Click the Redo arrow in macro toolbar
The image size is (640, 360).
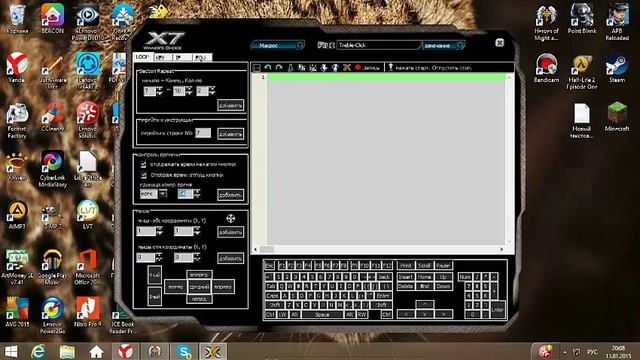[279, 67]
